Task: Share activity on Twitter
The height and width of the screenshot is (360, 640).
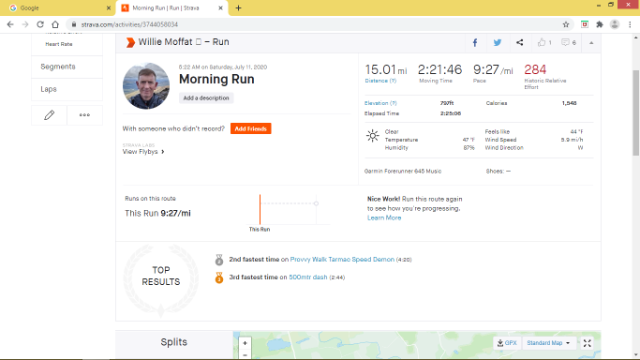Action: (x=497, y=42)
